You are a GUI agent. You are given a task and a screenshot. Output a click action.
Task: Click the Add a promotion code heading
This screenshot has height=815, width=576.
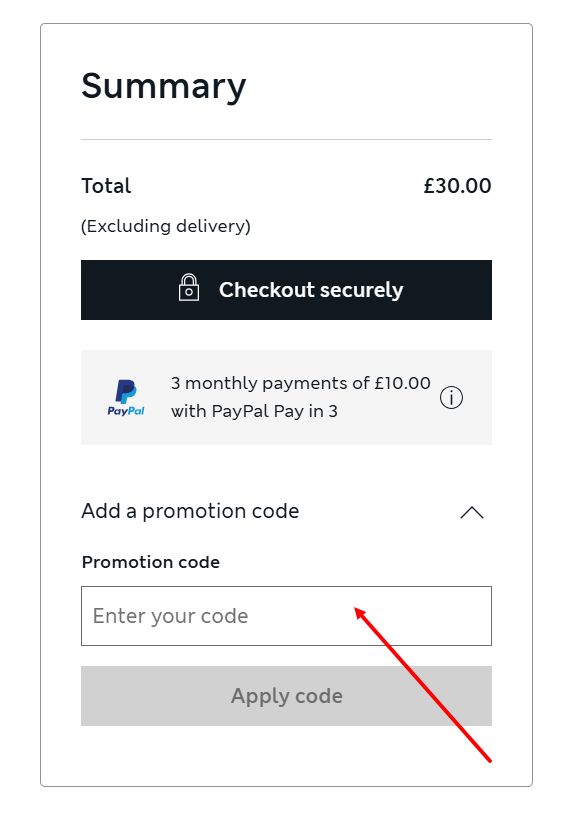click(190, 511)
